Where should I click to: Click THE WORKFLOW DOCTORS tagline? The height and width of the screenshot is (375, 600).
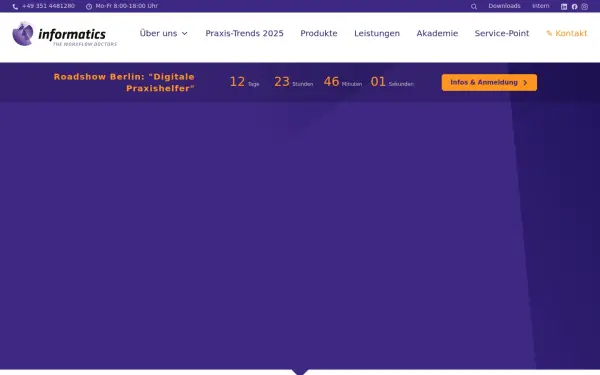[85, 44]
